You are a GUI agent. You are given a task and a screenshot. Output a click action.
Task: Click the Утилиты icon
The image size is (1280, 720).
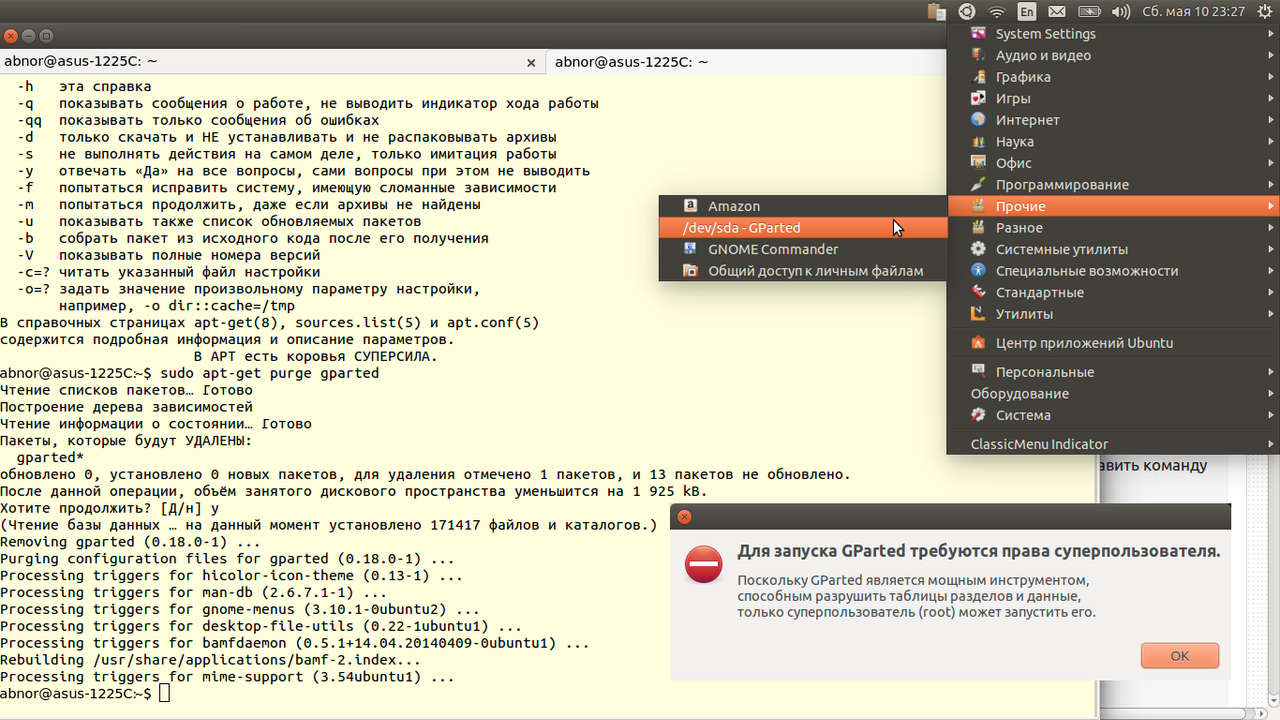coord(978,314)
